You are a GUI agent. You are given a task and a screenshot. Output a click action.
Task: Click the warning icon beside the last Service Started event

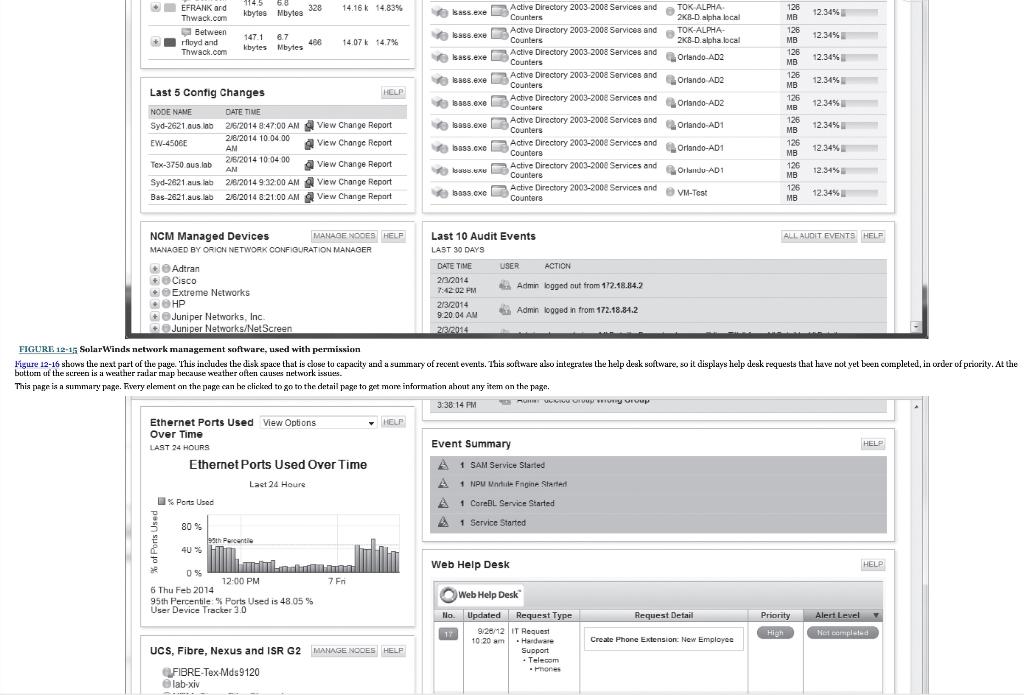443,522
